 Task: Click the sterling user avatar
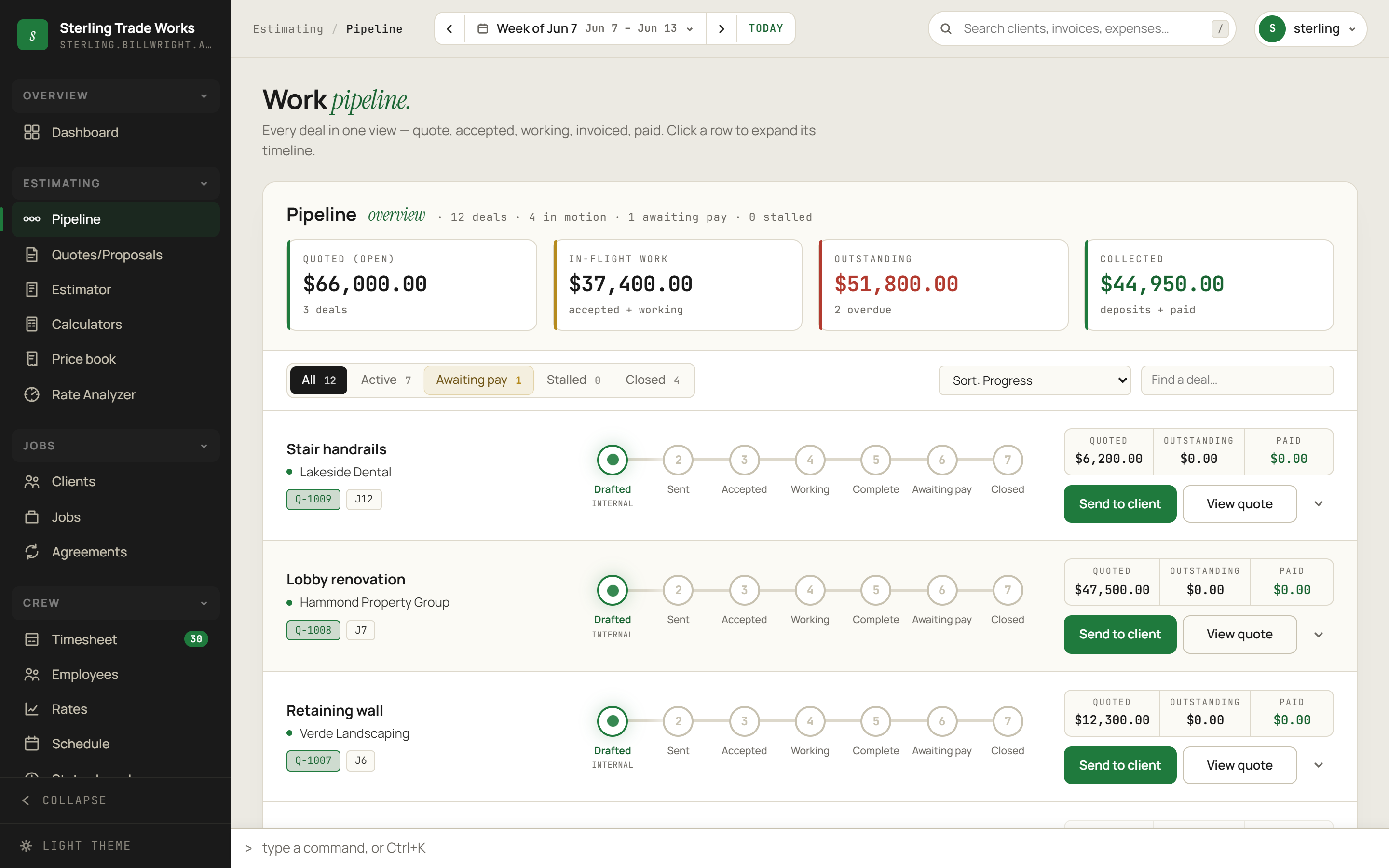[1272, 29]
